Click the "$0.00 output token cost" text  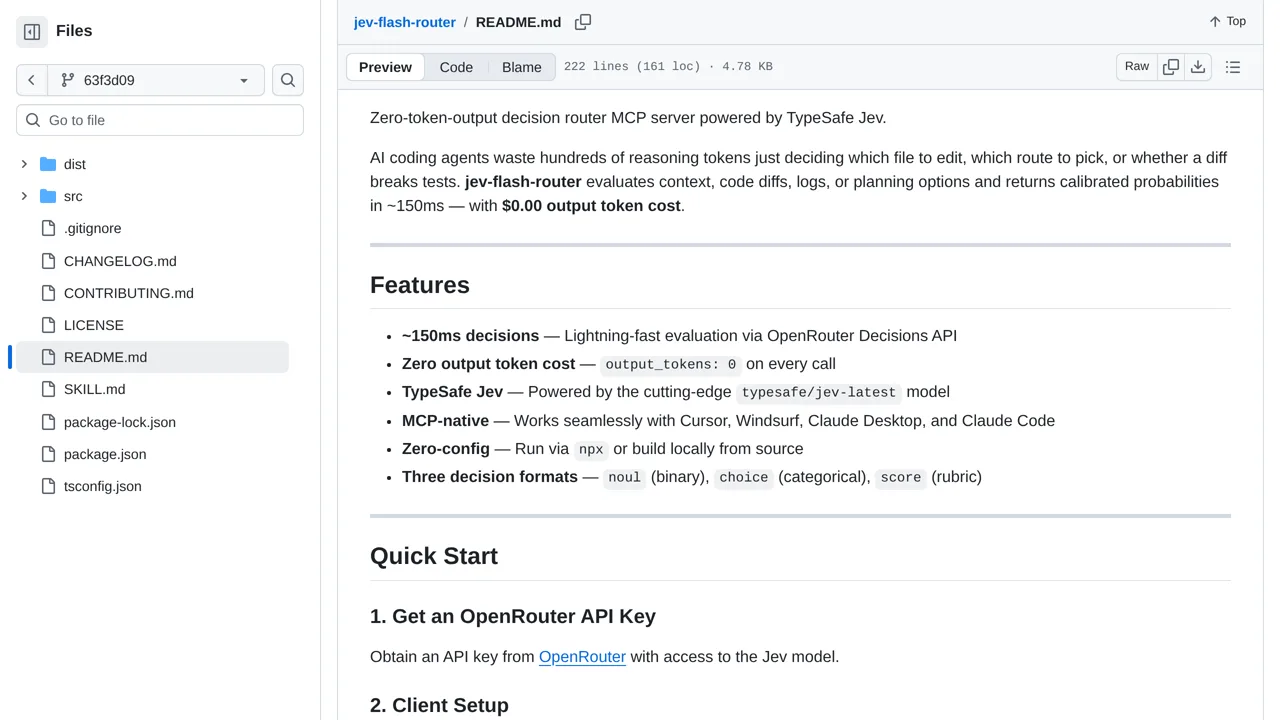click(x=591, y=205)
